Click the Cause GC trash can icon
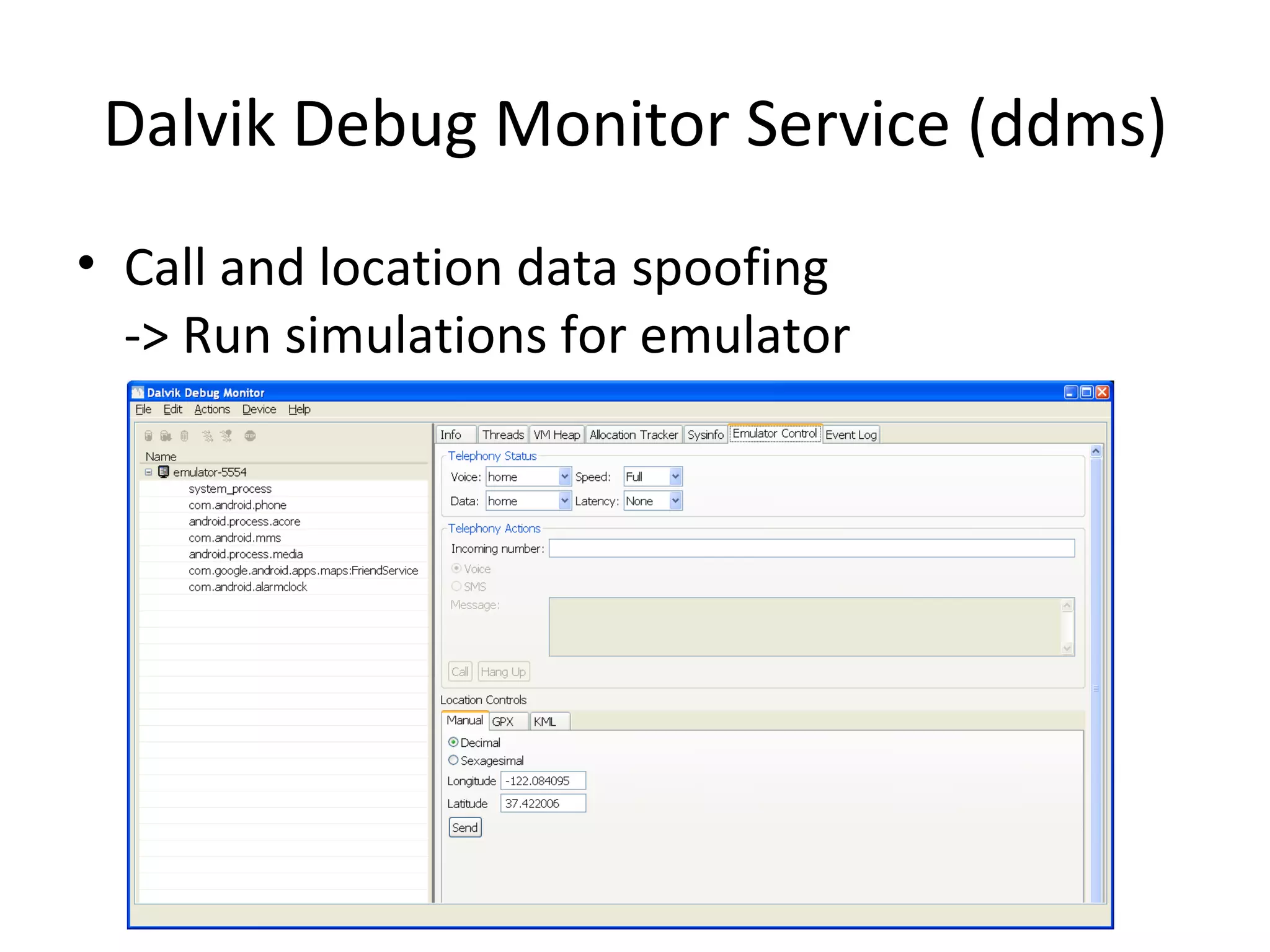 tap(184, 436)
